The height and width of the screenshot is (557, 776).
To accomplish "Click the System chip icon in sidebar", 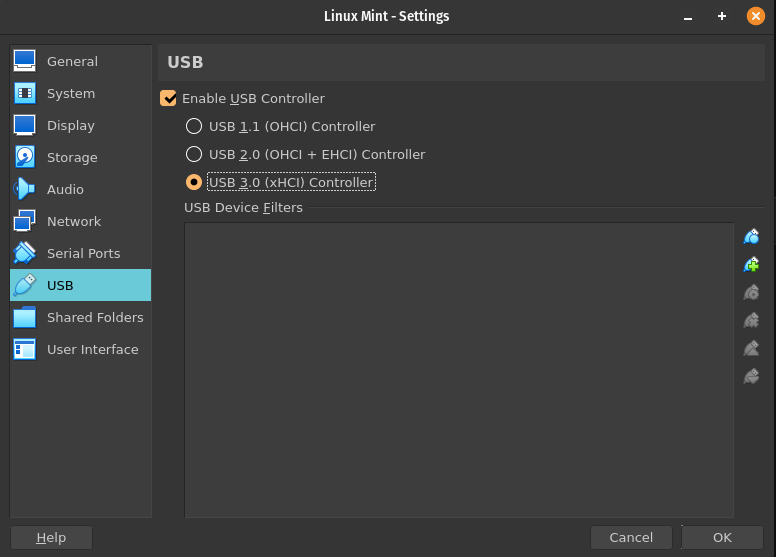I will click(x=24, y=93).
